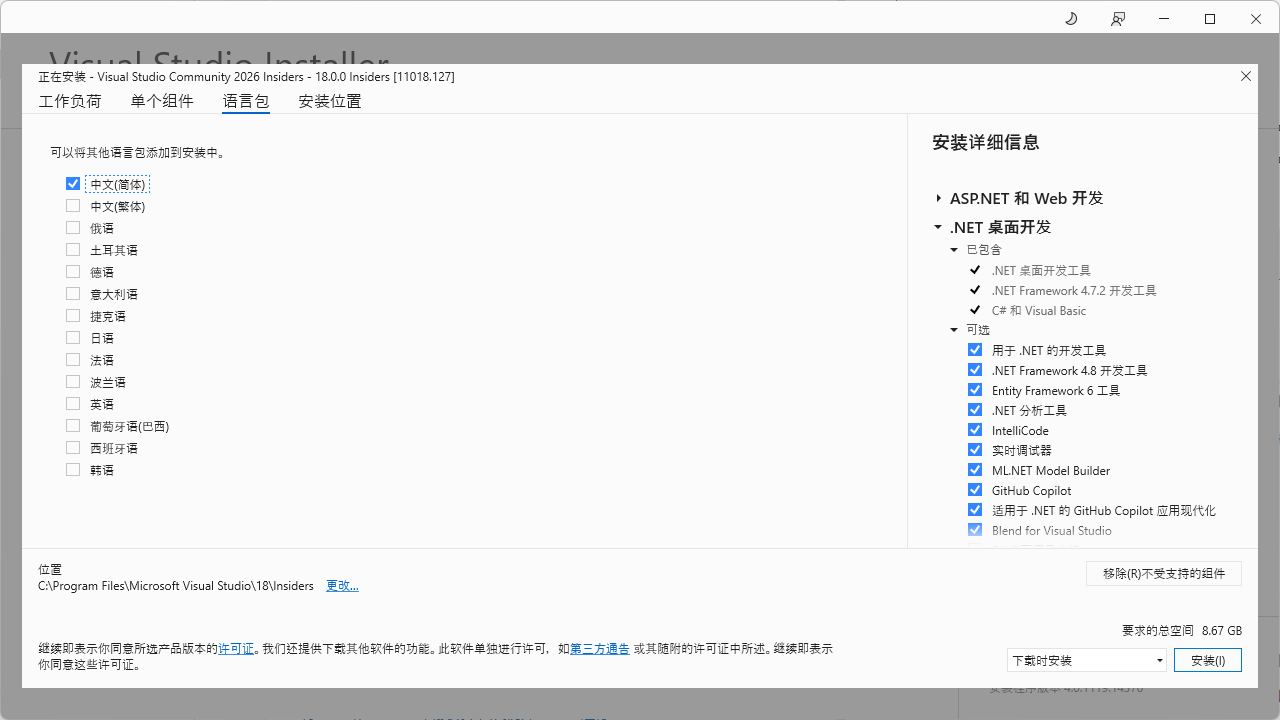This screenshot has height=720, width=1280.
Task: Close the installation dialog with X
Action: [x=1246, y=76]
